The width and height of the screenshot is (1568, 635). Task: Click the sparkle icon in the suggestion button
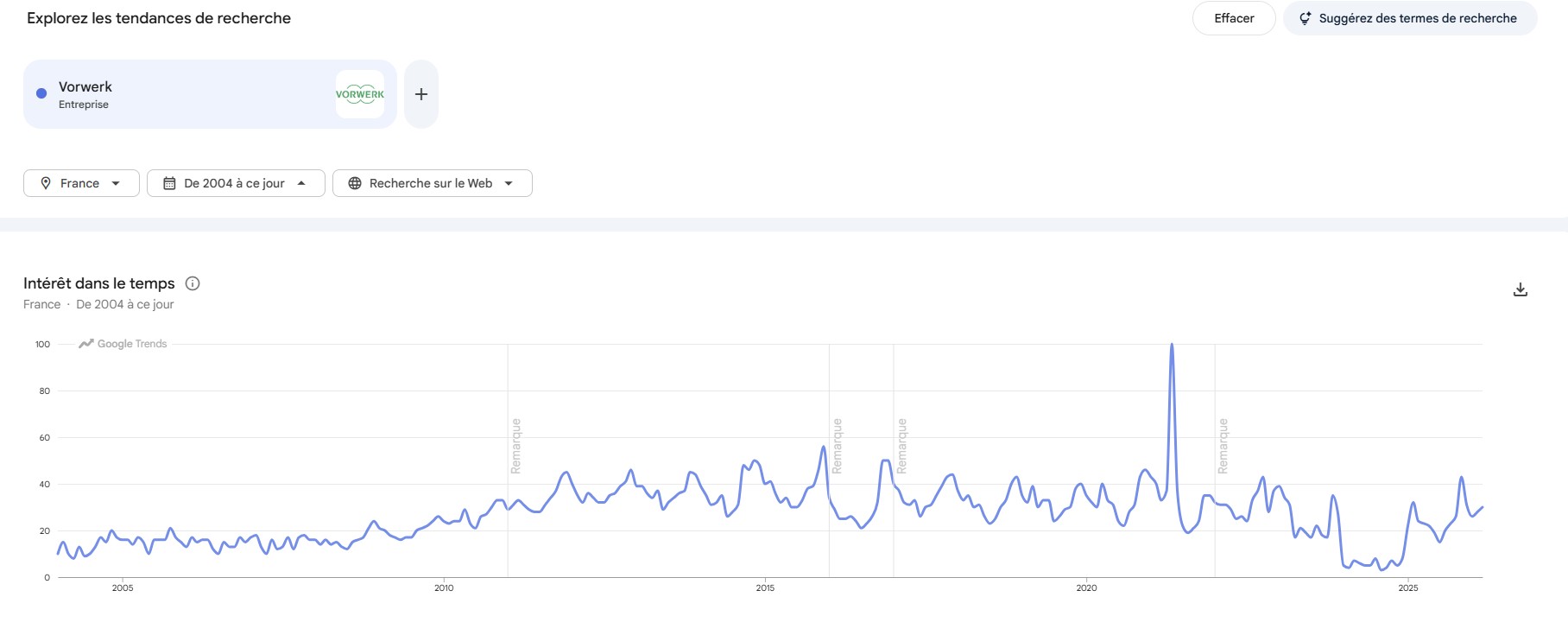point(1305,18)
